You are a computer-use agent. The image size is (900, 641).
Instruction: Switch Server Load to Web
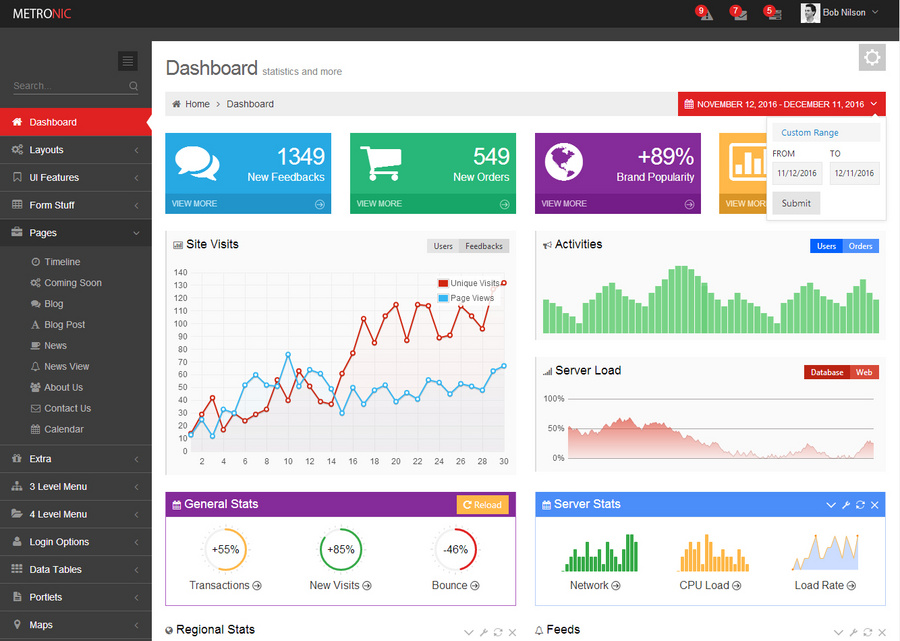864,372
